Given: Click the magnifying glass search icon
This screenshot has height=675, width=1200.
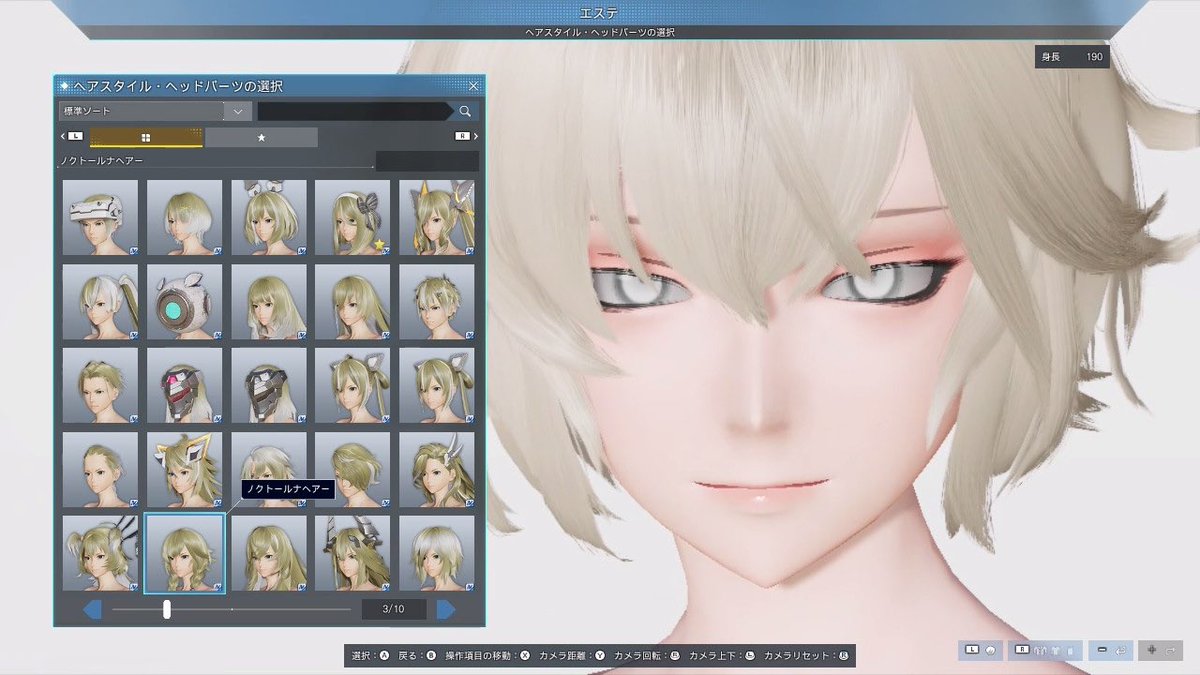Looking at the screenshot, I should (x=465, y=111).
